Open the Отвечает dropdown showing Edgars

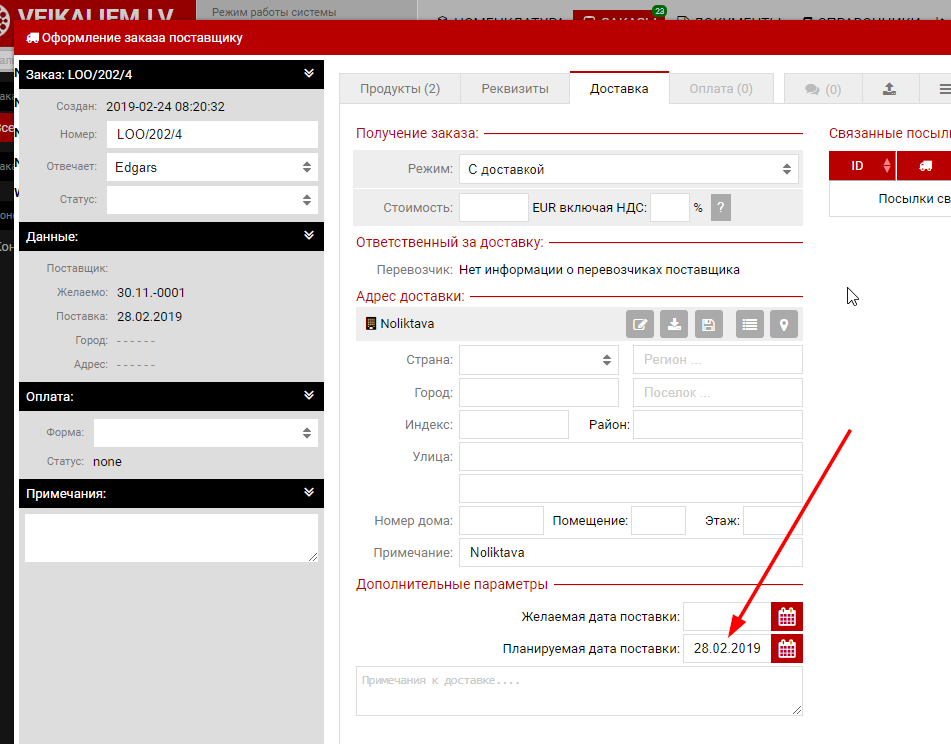212,168
